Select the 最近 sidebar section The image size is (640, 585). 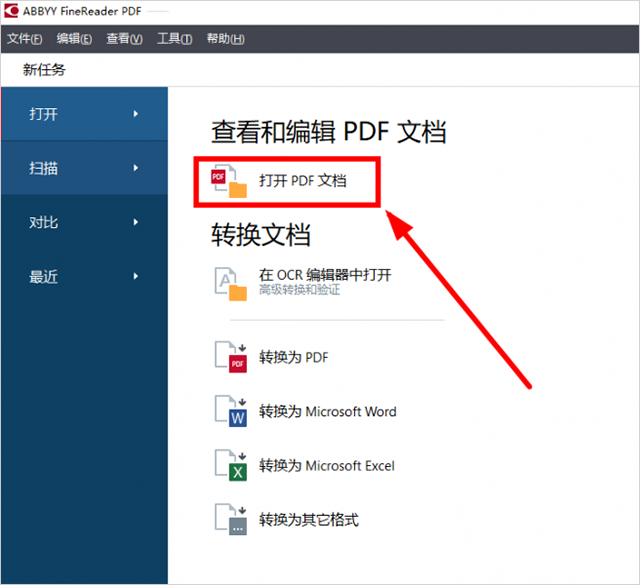(x=84, y=276)
